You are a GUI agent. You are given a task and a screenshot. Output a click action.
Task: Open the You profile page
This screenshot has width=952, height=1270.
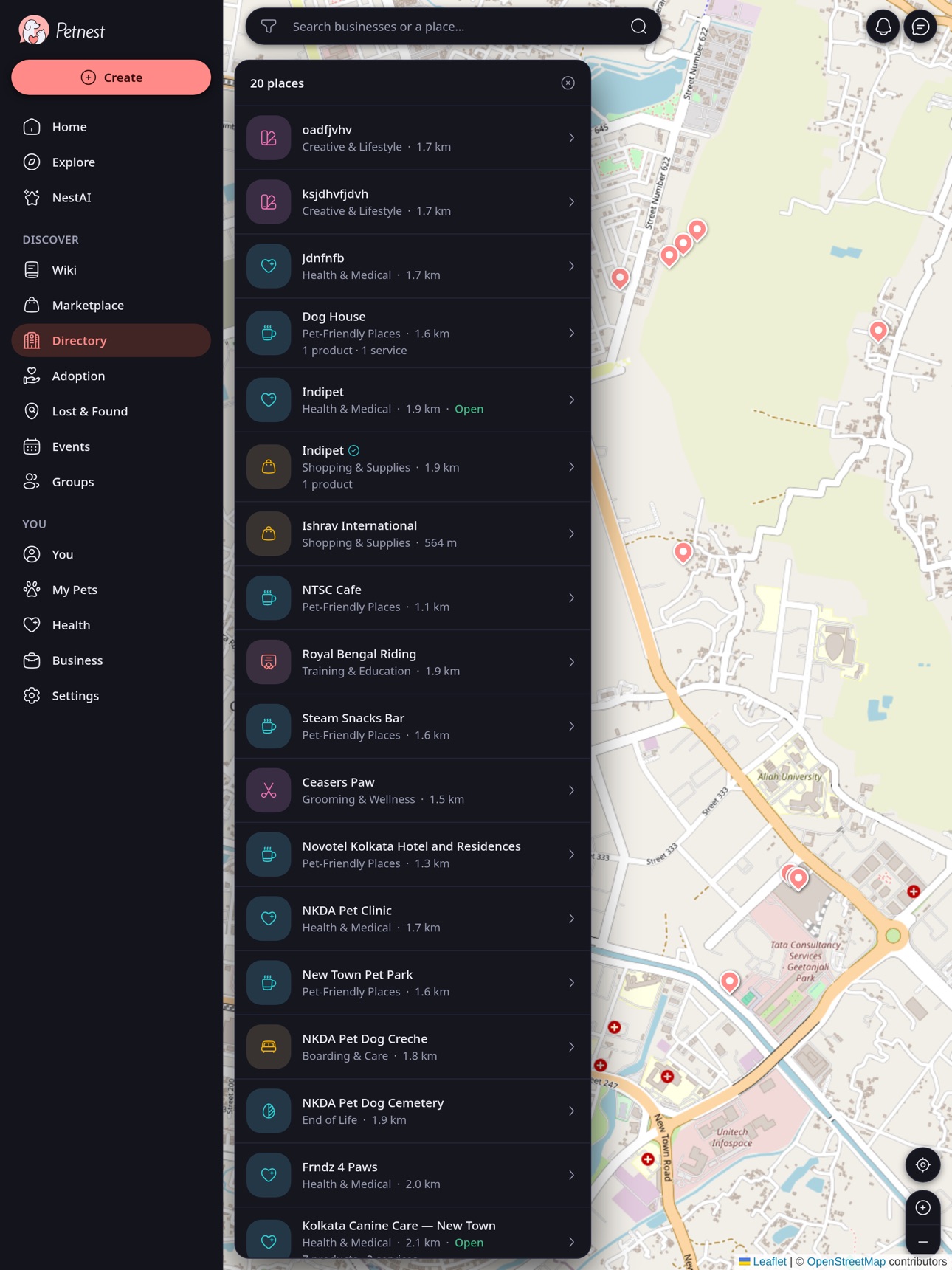pyautogui.click(x=111, y=555)
